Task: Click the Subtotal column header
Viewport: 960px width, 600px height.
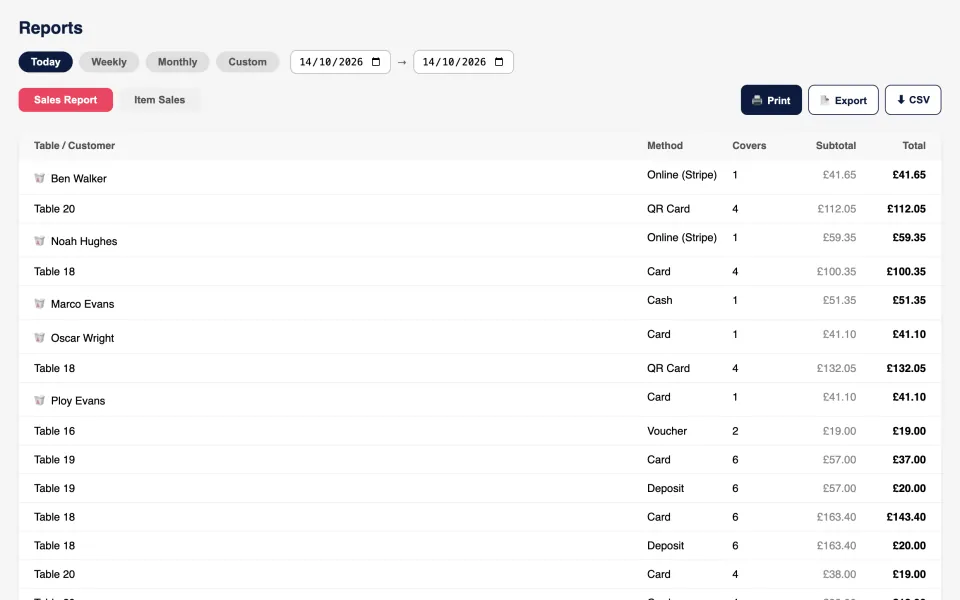Action: tap(836, 146)
